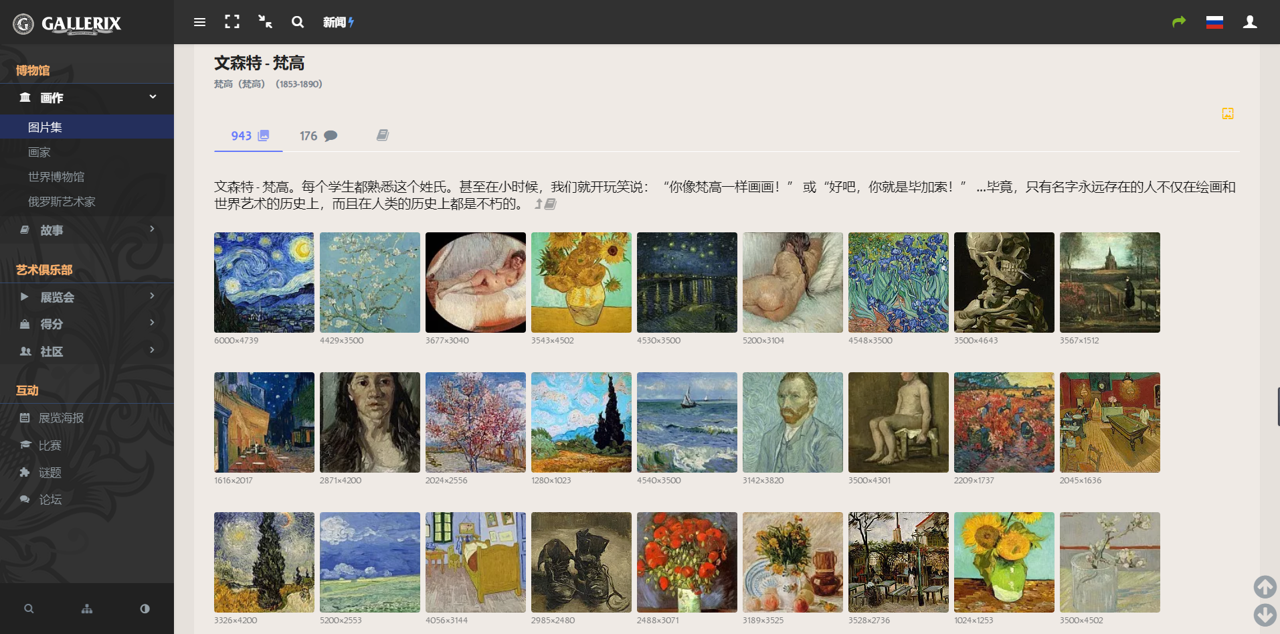Open the user profile icon
1280x634 pixels.
(1250, 22)
